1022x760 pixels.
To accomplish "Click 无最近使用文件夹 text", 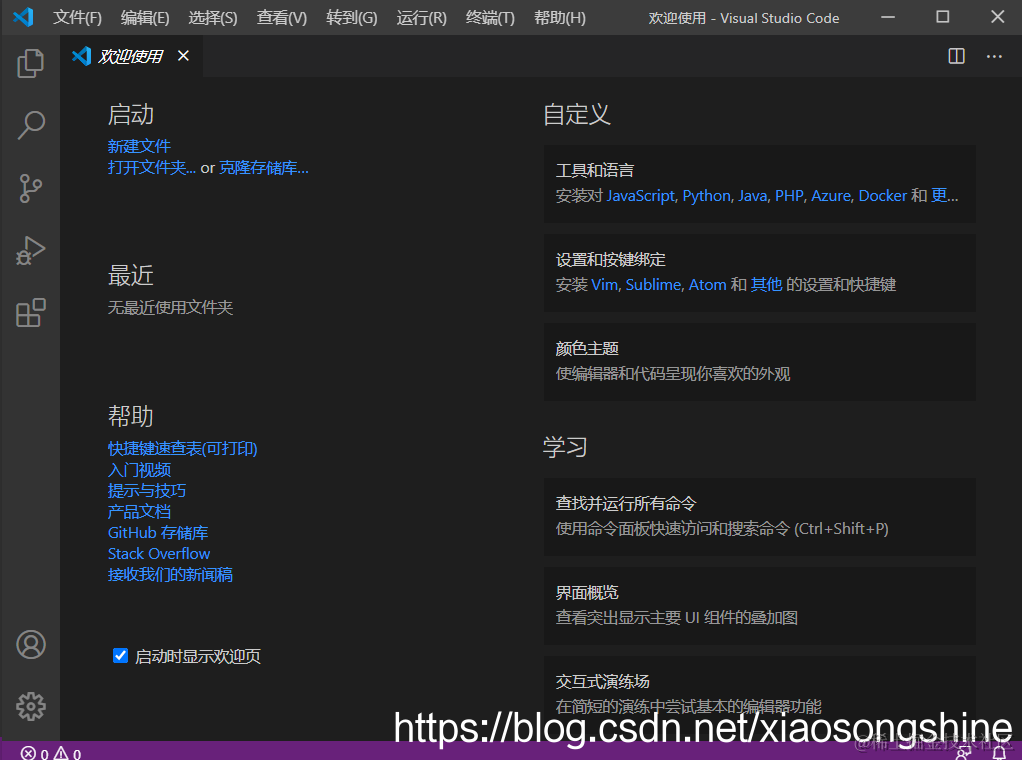I will pos(170,308).
